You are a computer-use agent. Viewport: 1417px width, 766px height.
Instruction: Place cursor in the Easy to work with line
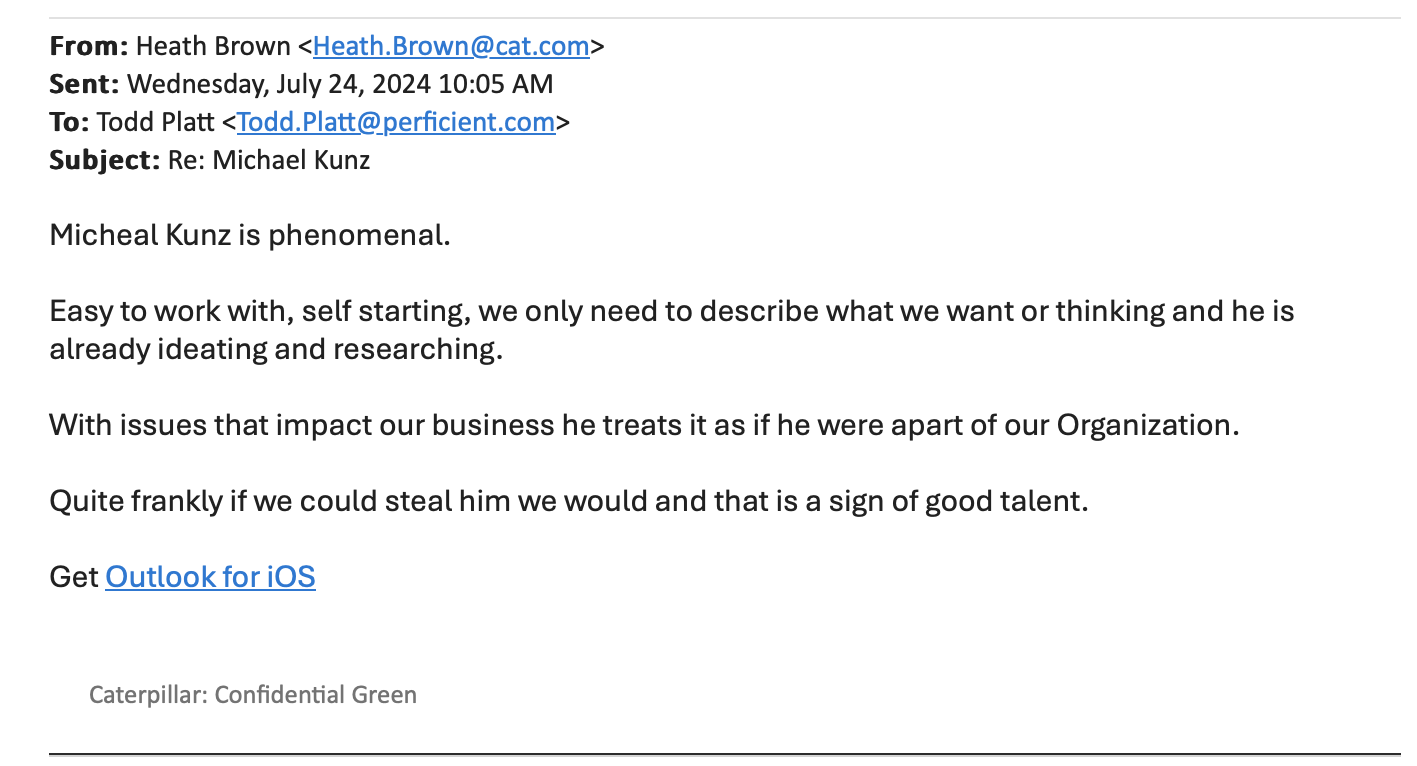[670, 311]
